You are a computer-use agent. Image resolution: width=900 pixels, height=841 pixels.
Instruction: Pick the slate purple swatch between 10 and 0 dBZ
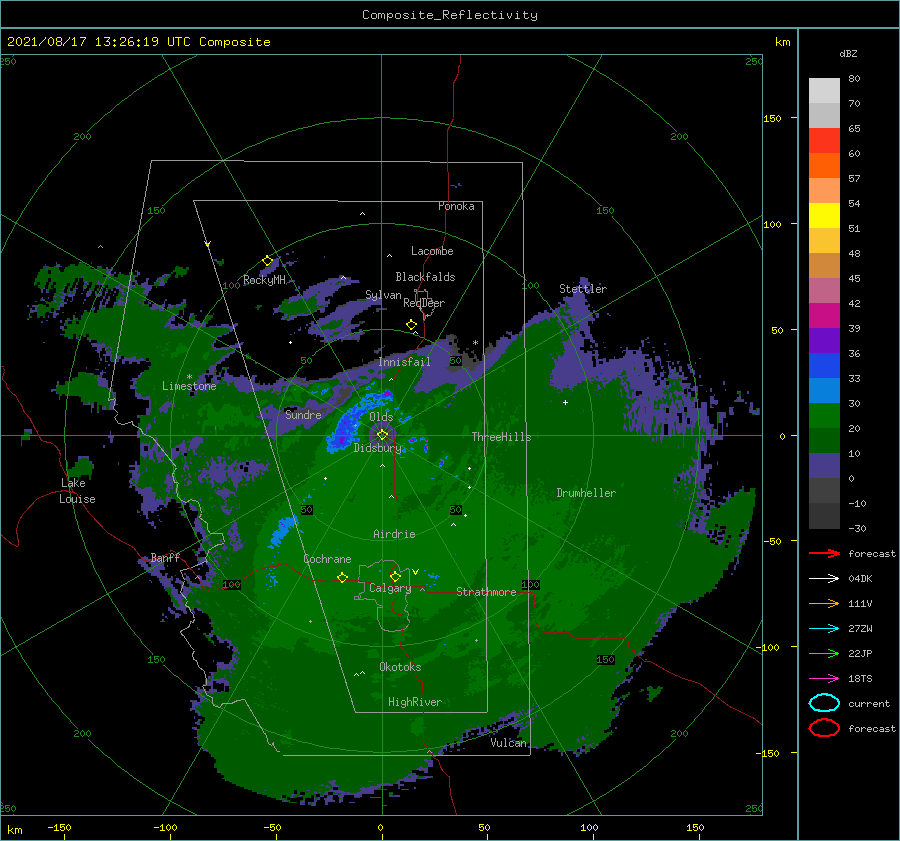[x=824, y=466]
